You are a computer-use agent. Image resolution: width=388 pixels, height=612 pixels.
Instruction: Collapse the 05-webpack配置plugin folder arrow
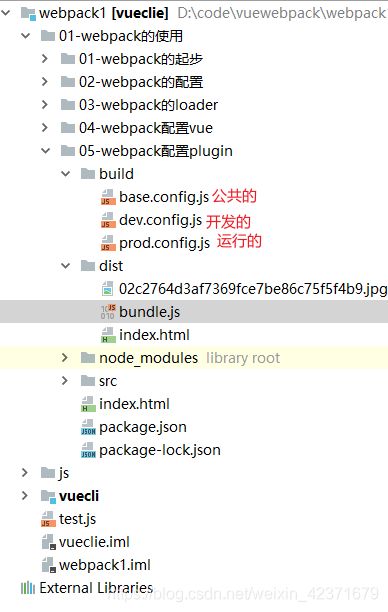[x=46, y=151]
